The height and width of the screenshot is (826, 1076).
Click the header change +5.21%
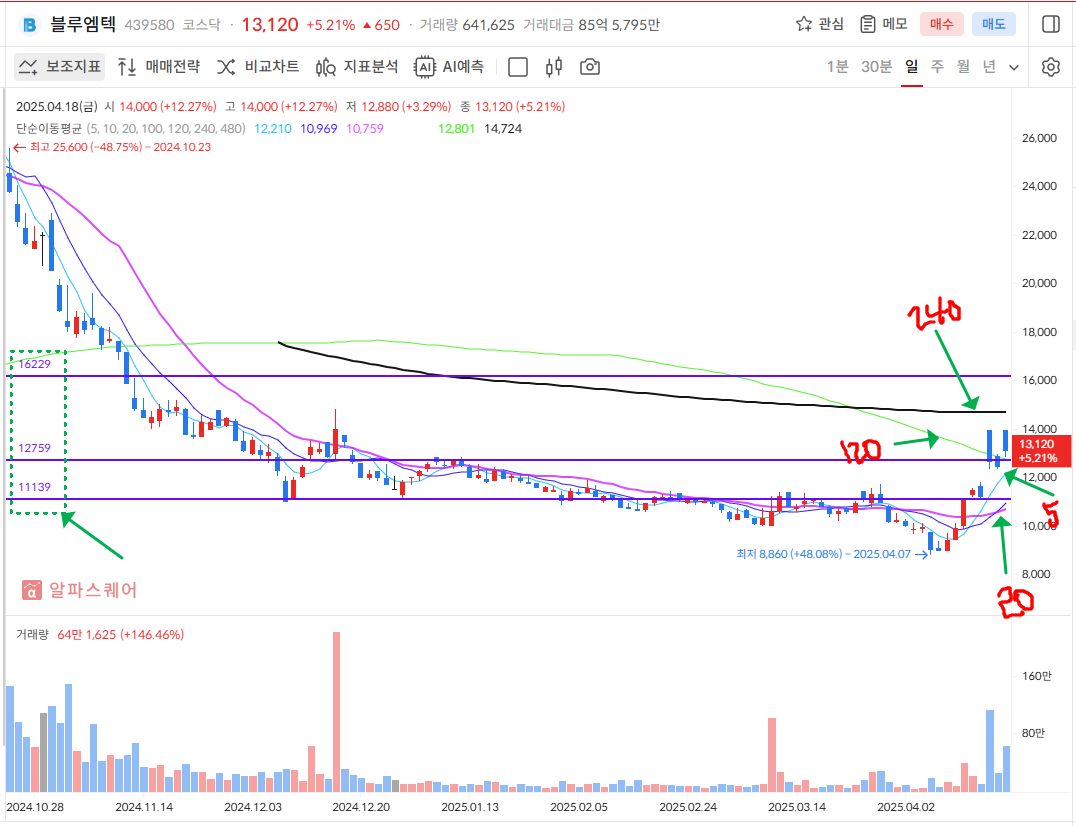click(x=331, y=25)
